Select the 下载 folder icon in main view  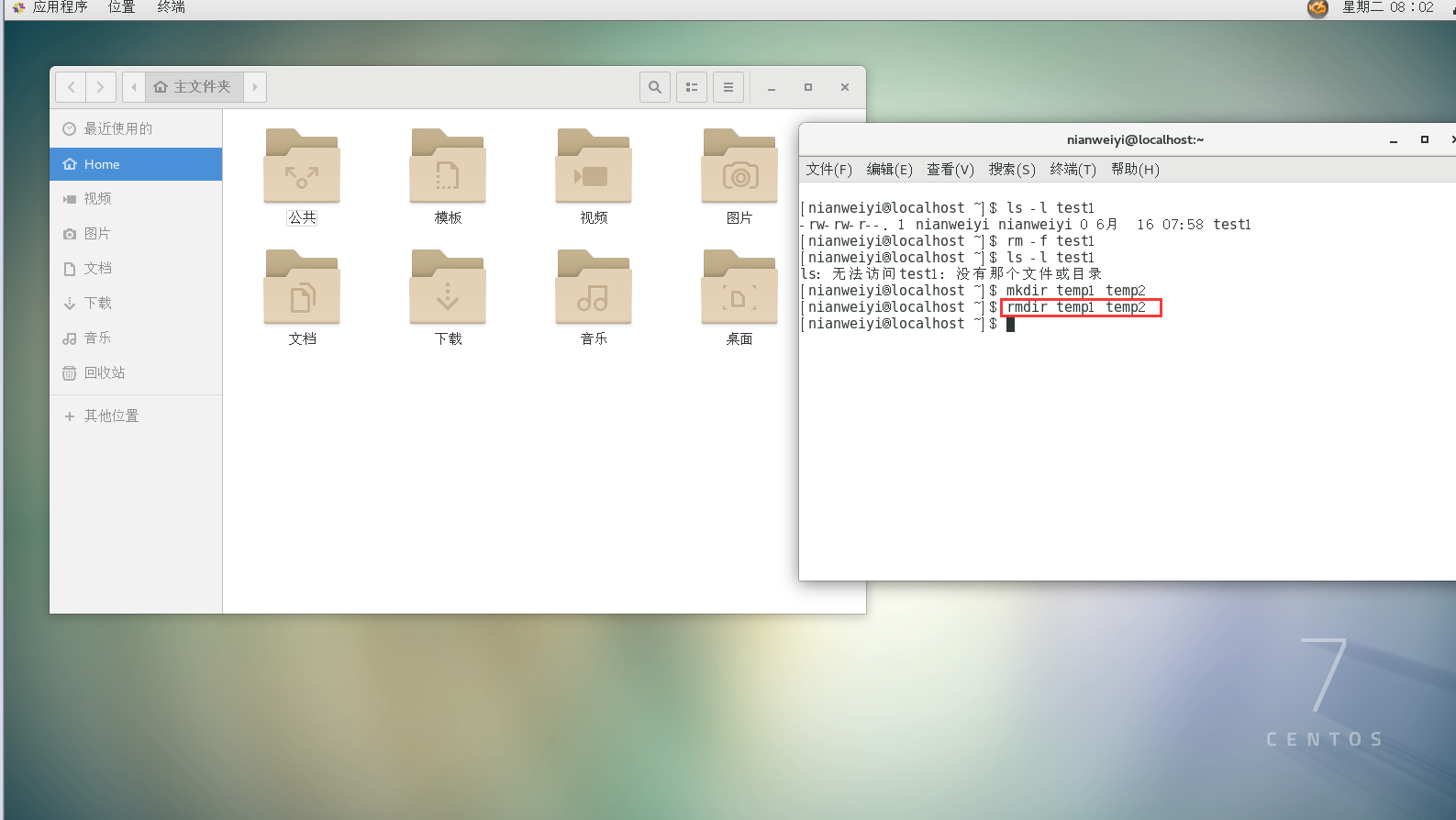tap(448, 287)
